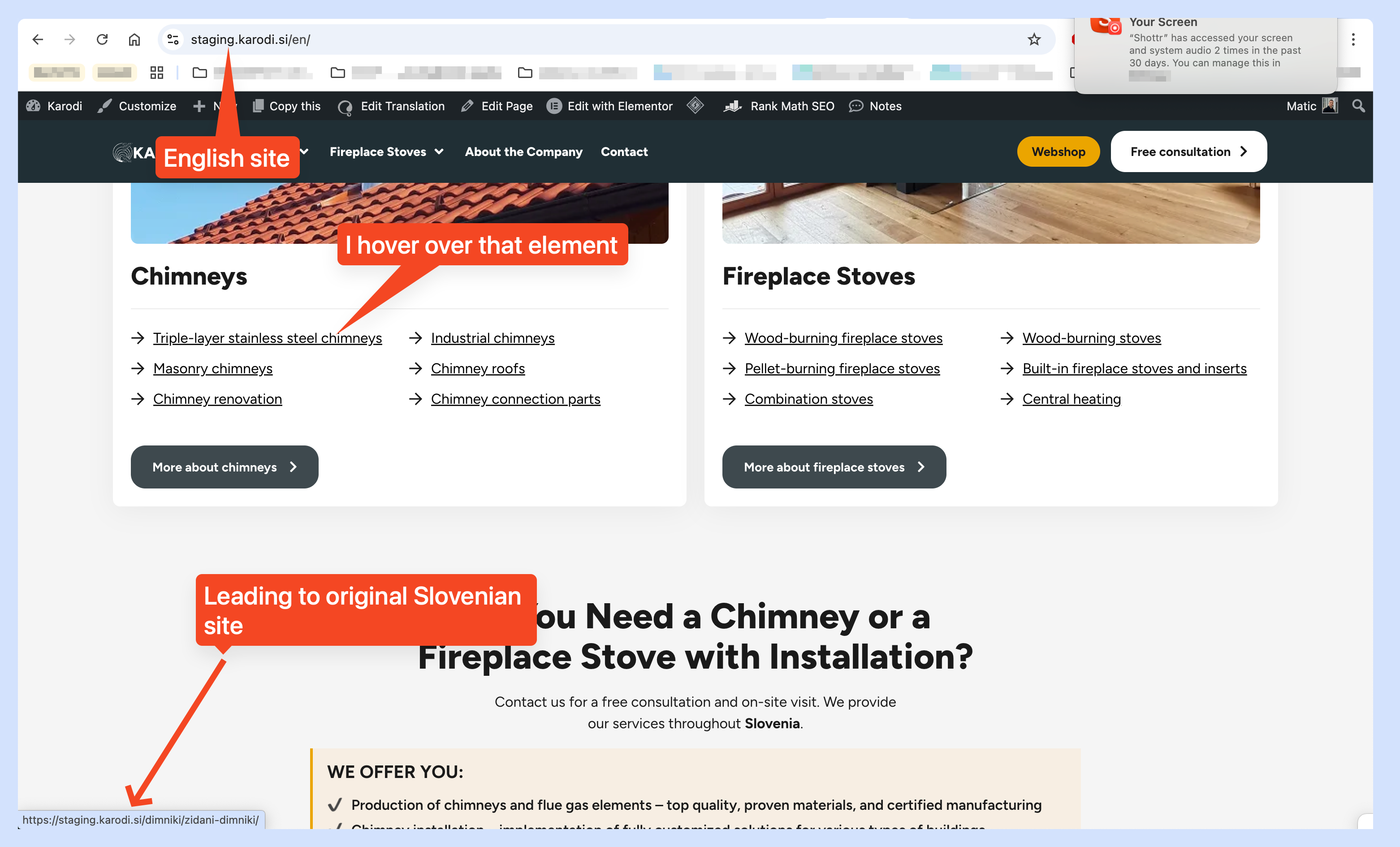Open the About the Company menu item
Screen dimensions: 1400x847
[523, 151]
